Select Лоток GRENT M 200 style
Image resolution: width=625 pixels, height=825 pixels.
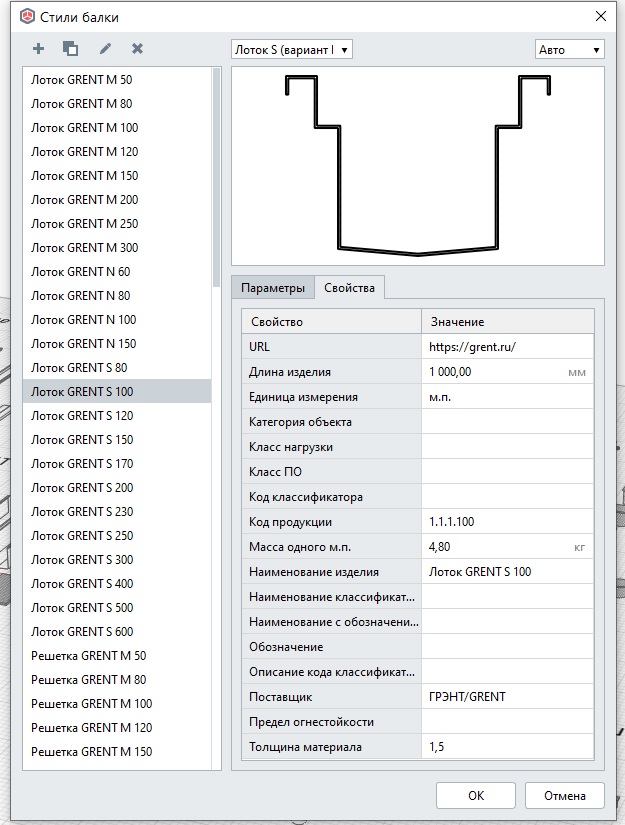coord(117,200)
